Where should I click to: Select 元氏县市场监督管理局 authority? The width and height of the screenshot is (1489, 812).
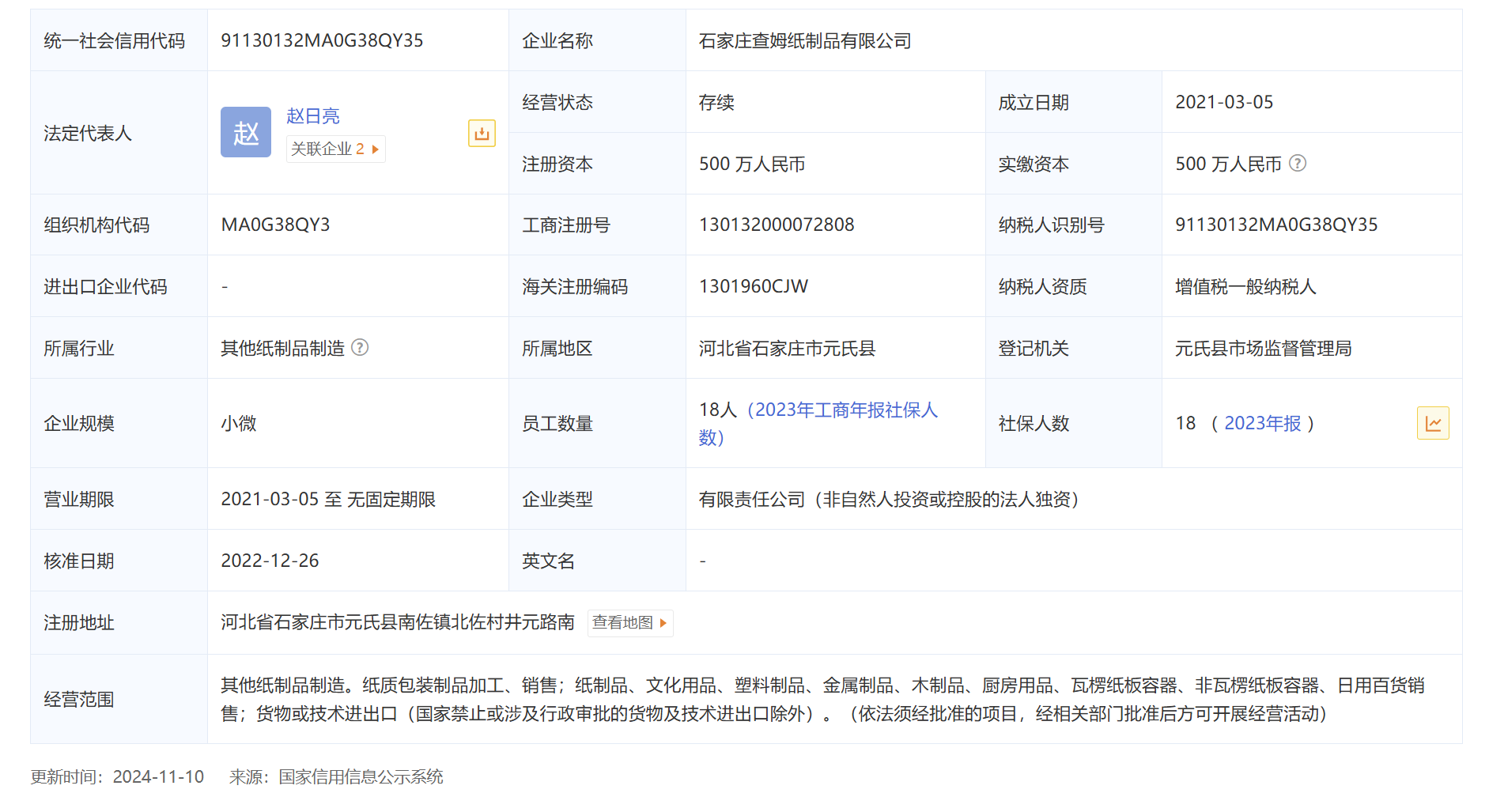click(x=1263, y=348)
